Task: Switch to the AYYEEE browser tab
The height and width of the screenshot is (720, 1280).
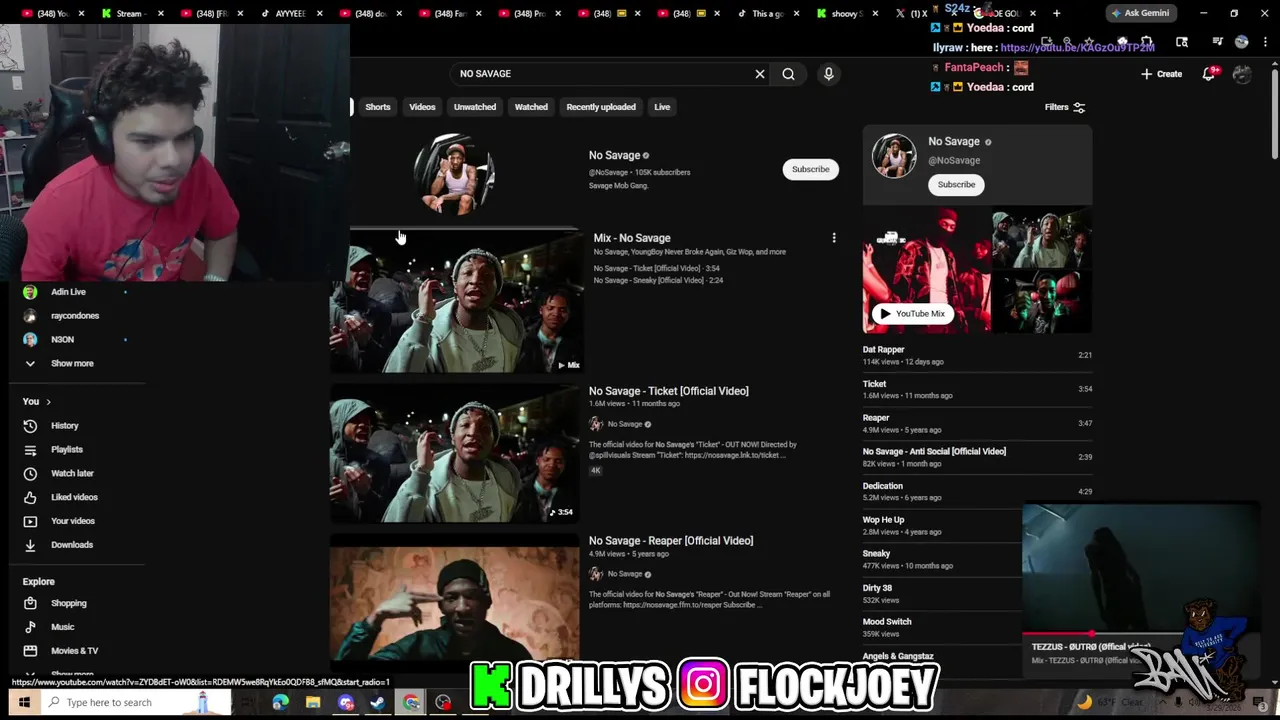Action: click(290, 13)
